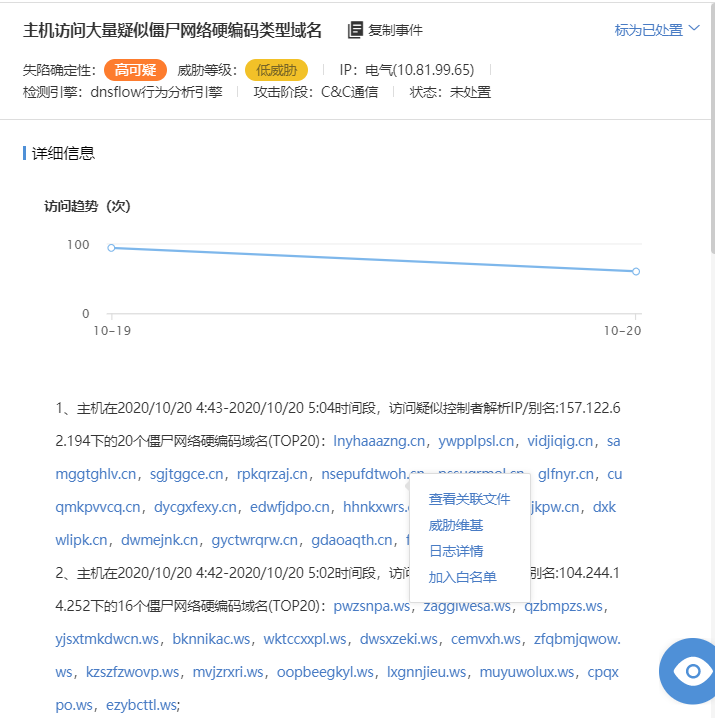This screenshot has height=718, width=715.
Task: Open domain link ywpplpsl.cn
Action: click(x=476, y=441)
